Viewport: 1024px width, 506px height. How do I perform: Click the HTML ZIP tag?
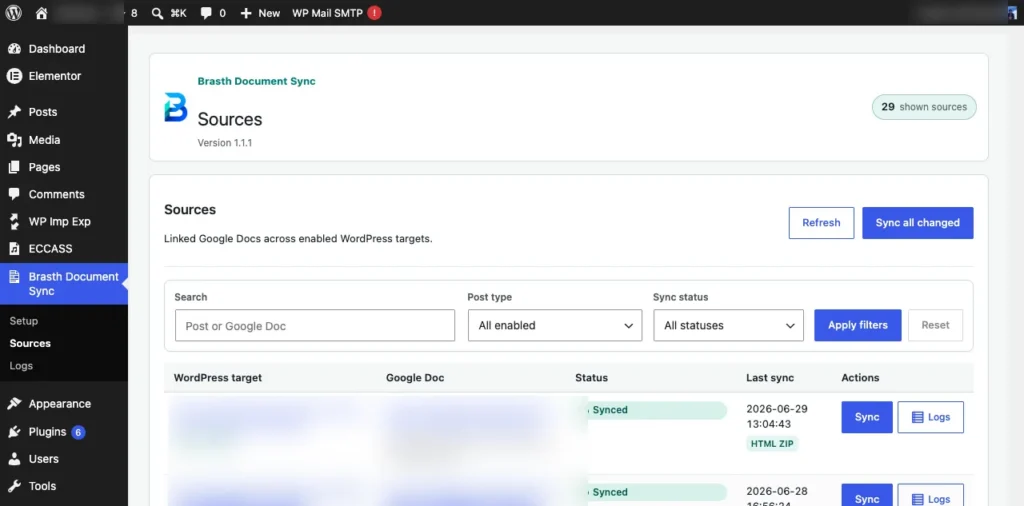click(x=773, y=444)
